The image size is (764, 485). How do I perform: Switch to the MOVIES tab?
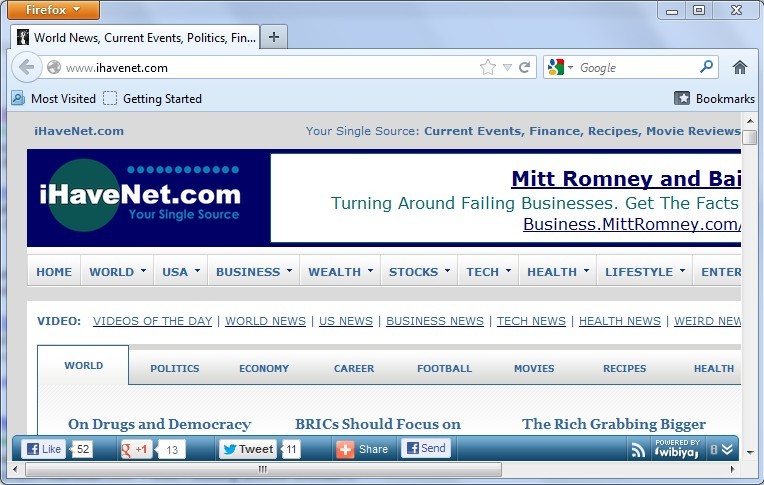click(534, 369)
